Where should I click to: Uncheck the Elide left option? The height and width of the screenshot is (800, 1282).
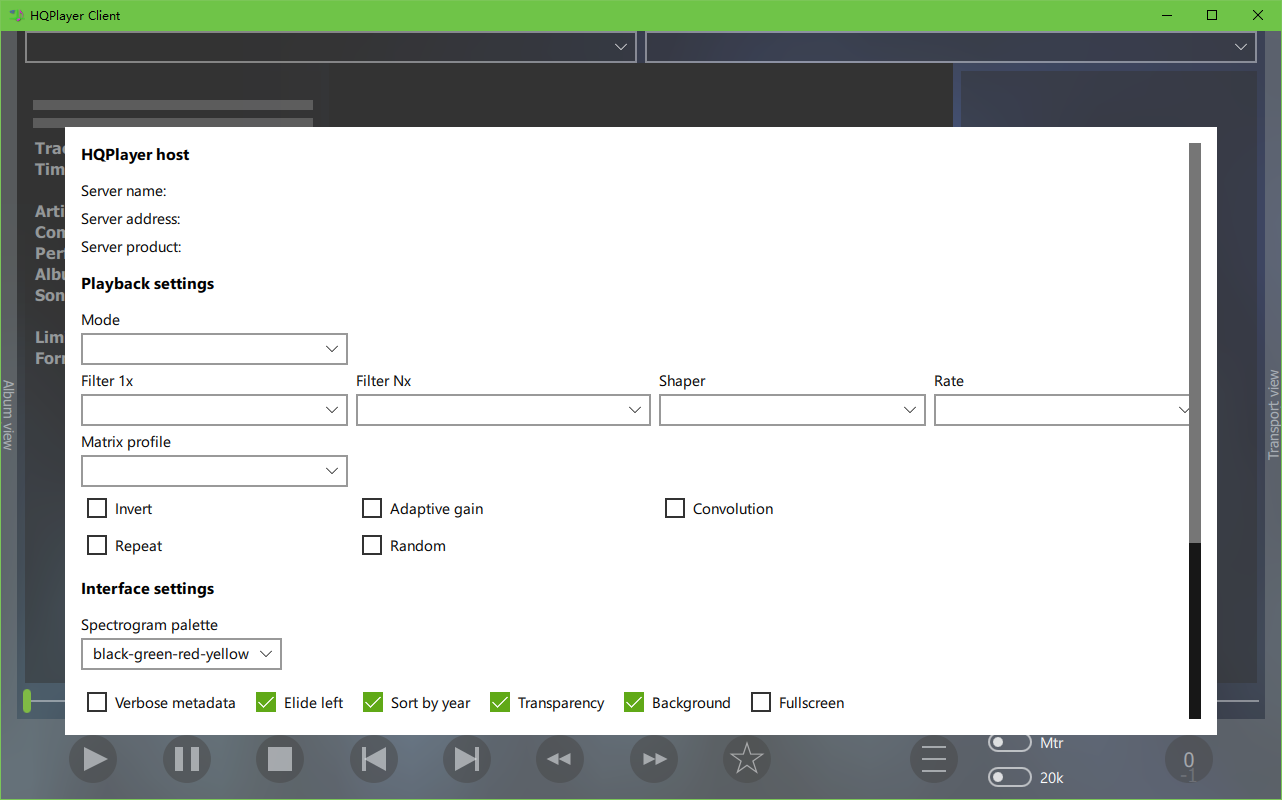(266, 702)
